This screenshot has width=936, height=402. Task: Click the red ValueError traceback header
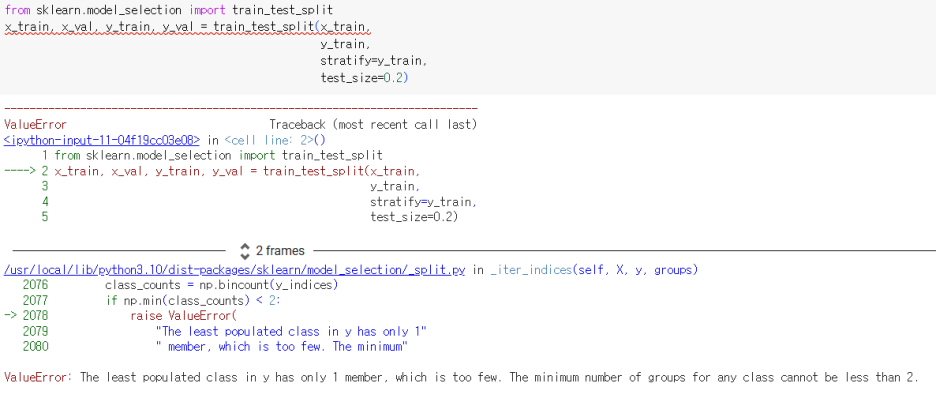[35, 124]
